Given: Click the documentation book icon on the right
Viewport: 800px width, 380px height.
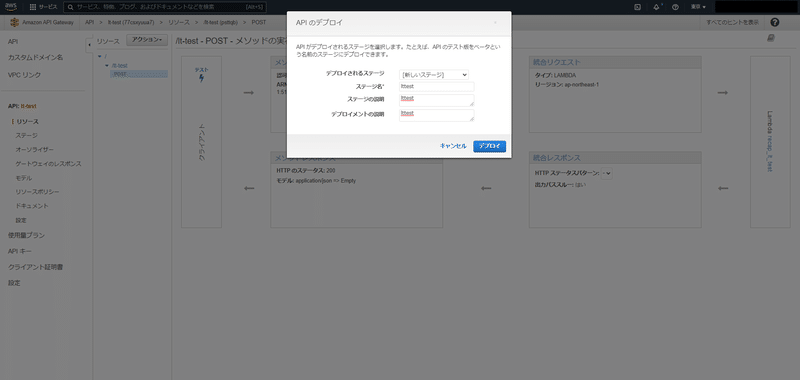Looking at the screenshot, I should click(771, 38).
